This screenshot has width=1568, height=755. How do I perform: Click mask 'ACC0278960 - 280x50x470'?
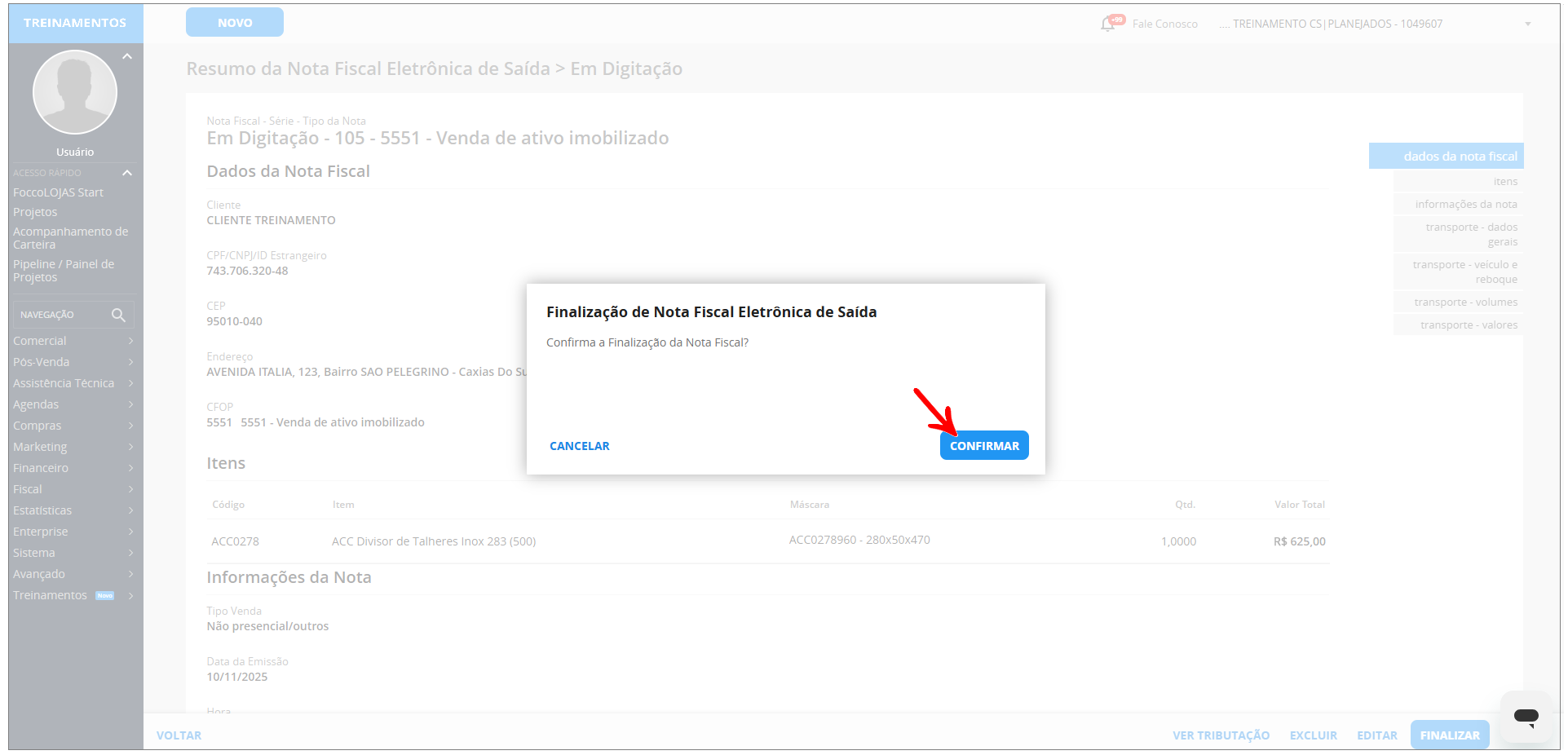pos(859,540)
